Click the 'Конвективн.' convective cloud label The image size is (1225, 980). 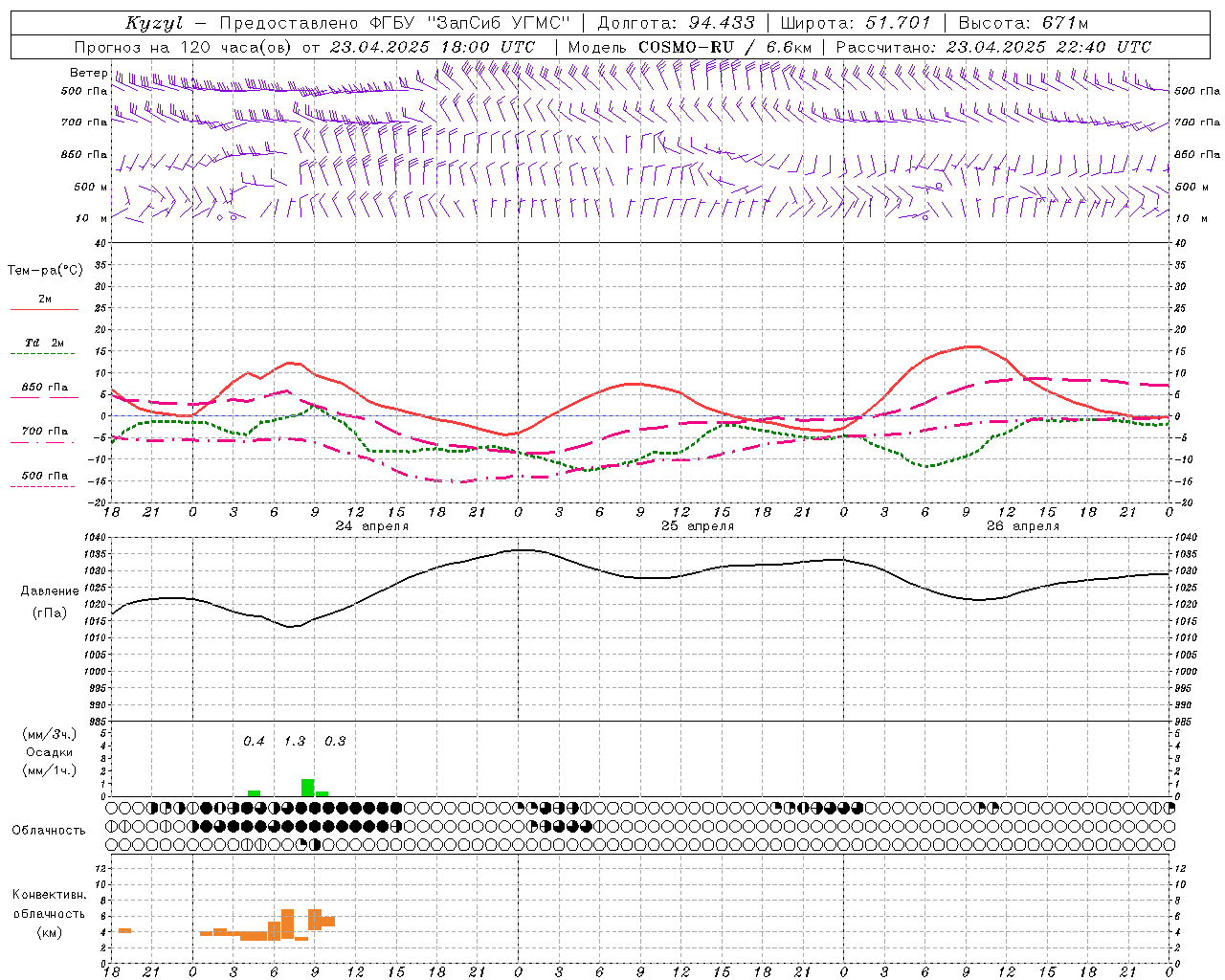pos(50,895)
